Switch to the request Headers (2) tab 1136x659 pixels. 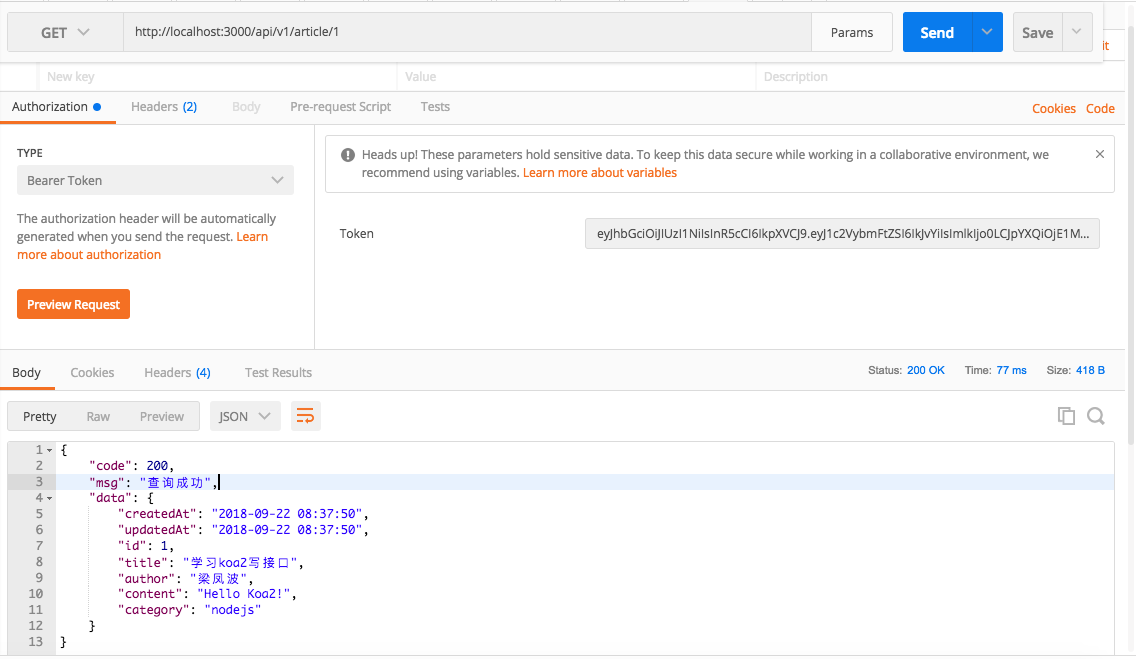[164, 107]
